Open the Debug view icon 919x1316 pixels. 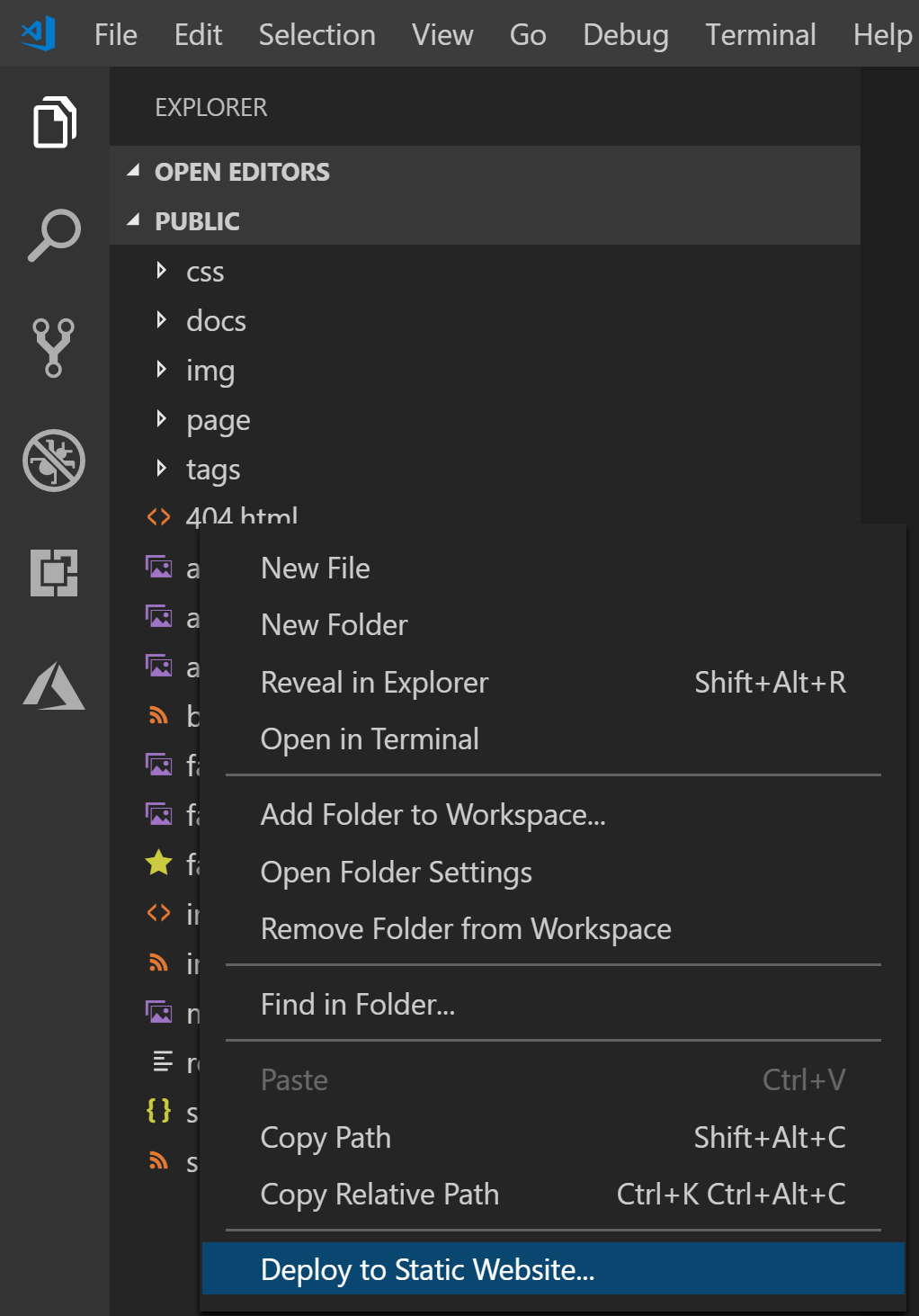click(x=54, y=461)
